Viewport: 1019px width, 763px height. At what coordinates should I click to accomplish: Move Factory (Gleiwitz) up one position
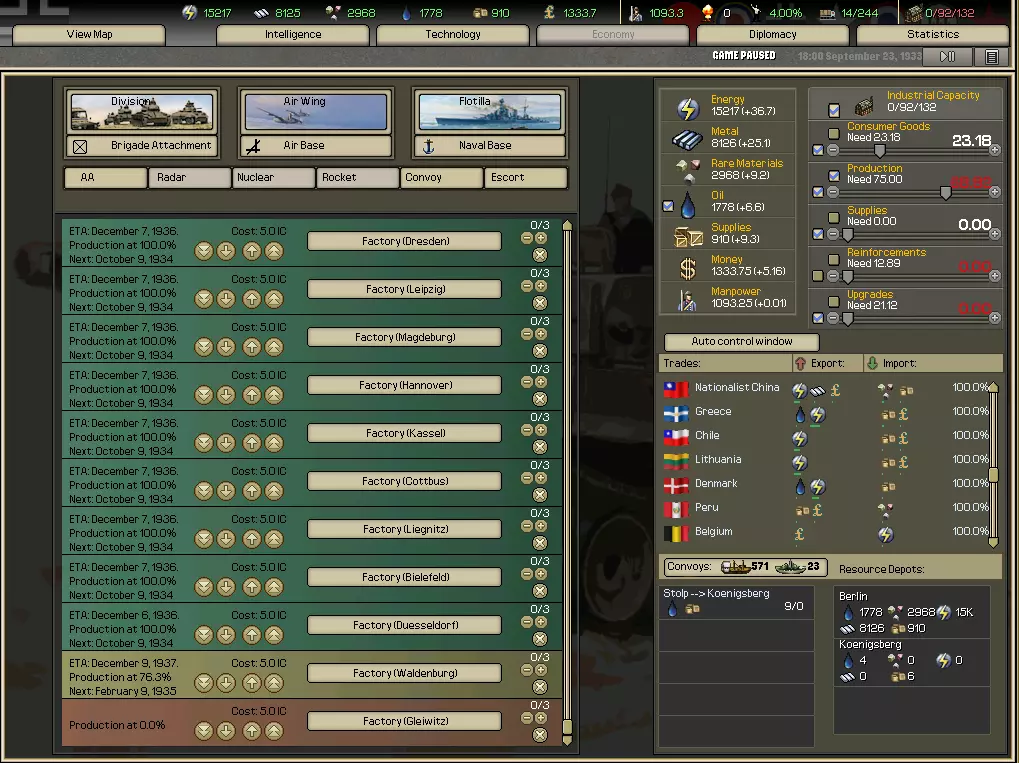[252, 731]
